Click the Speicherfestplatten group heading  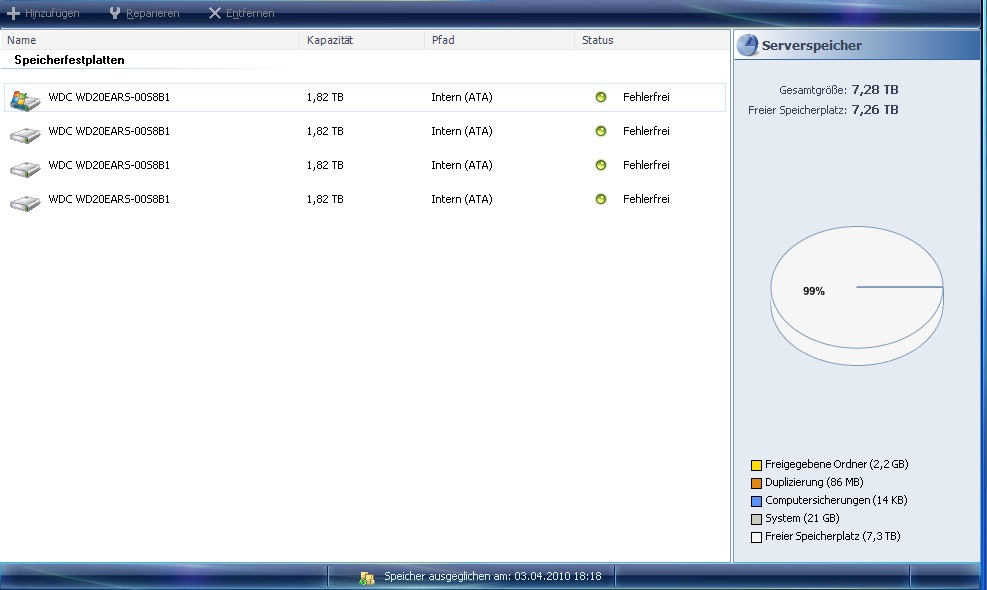[x=69, y=60]
